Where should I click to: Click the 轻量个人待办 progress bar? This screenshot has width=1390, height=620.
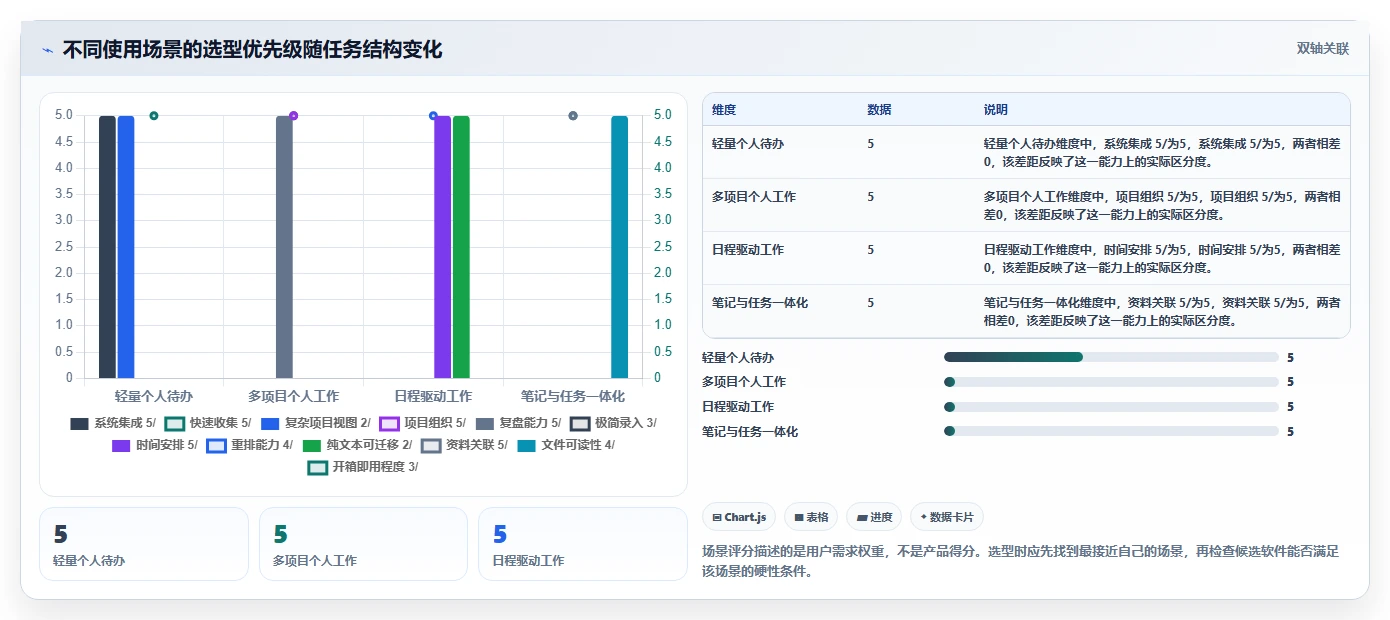(x=1111, y=357)
